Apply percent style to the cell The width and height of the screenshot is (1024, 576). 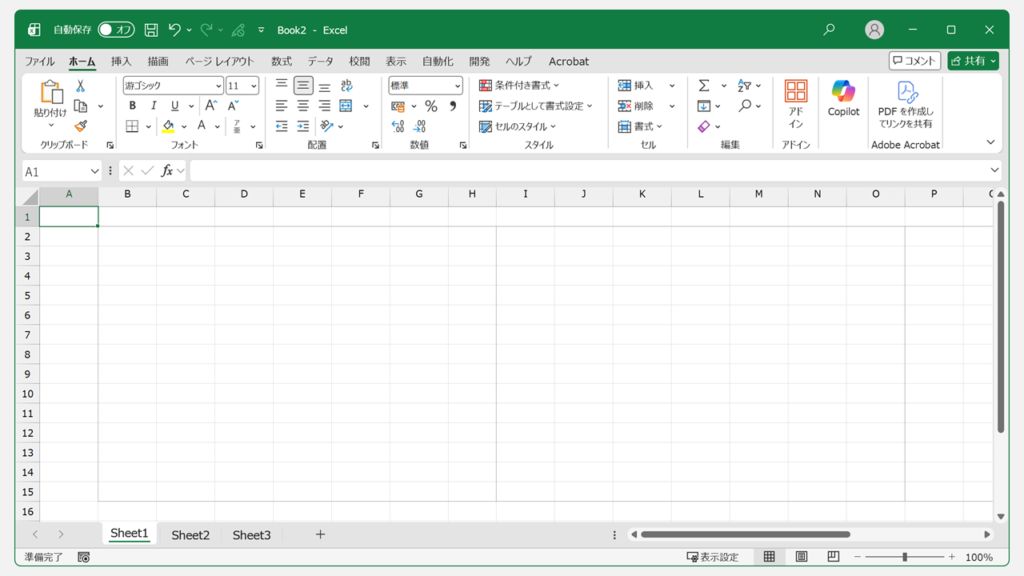(430, 105)
